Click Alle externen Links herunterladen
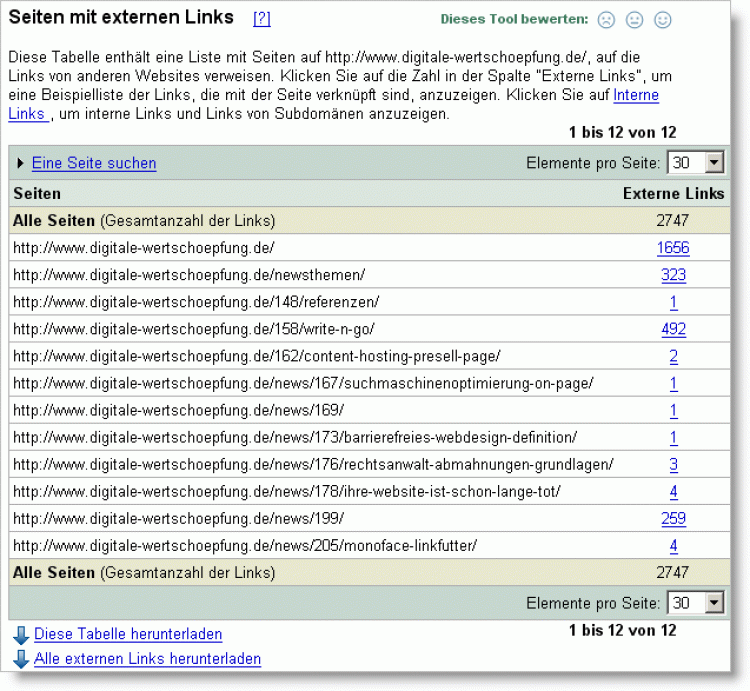Viewport: 750px width, 691px height. click(x=147, y=659)
